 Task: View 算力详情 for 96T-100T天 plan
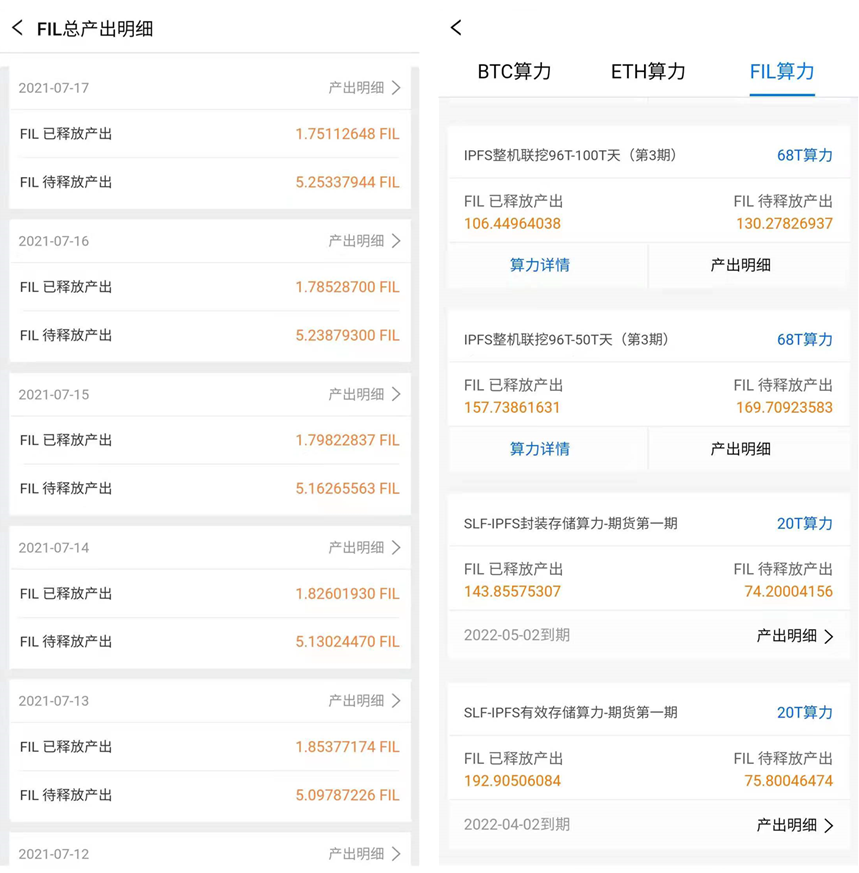(540, 265)
